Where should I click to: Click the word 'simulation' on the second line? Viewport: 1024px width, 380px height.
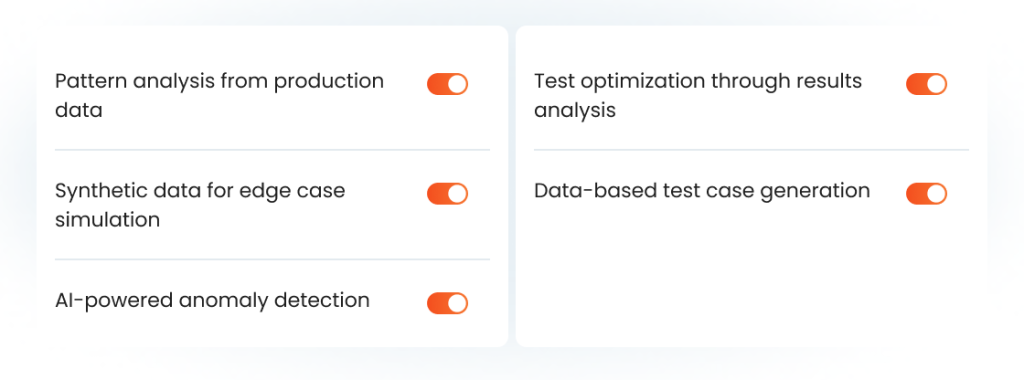click(x=107, y=220)
